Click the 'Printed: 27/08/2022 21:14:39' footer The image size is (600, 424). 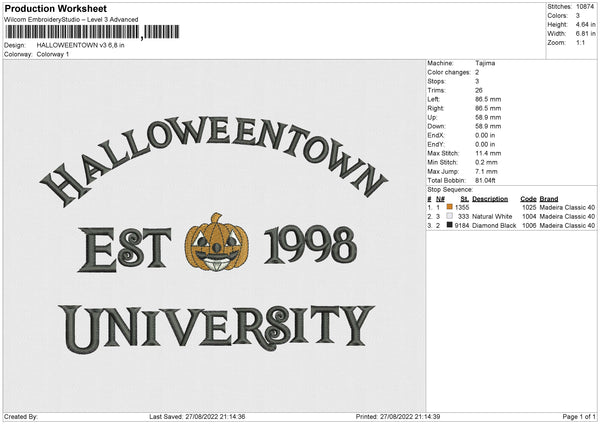(398, 417)
